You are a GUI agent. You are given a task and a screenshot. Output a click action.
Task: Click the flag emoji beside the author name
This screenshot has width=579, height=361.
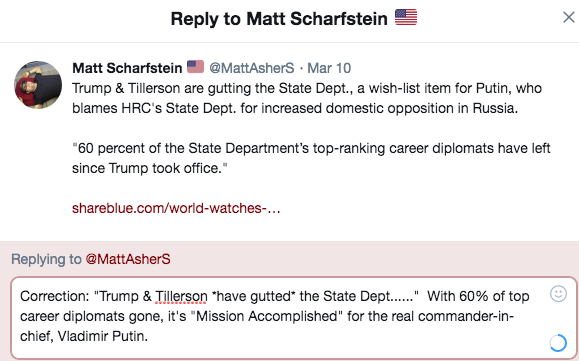(x=195, y=67)
